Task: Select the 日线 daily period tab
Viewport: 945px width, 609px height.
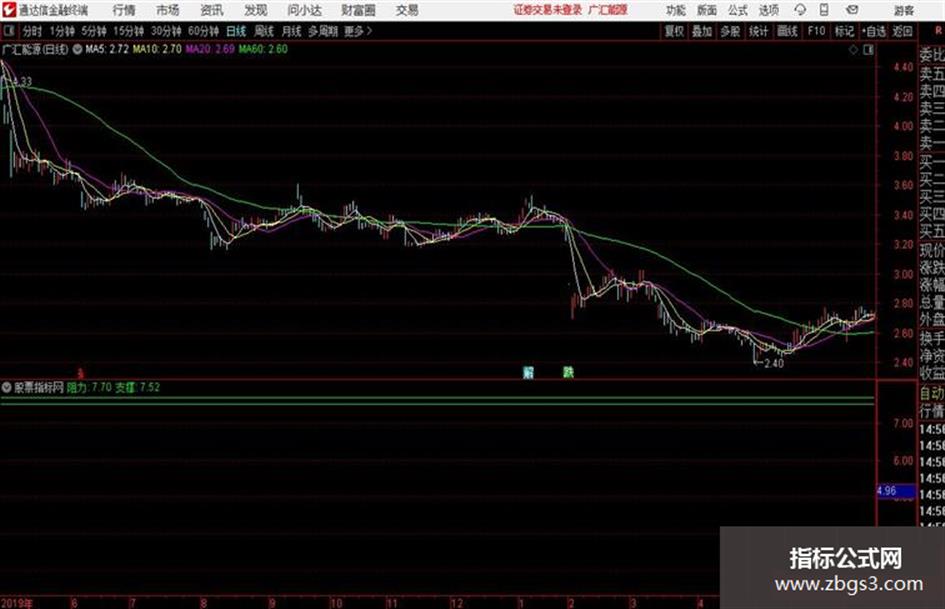Action: [236, 31]
